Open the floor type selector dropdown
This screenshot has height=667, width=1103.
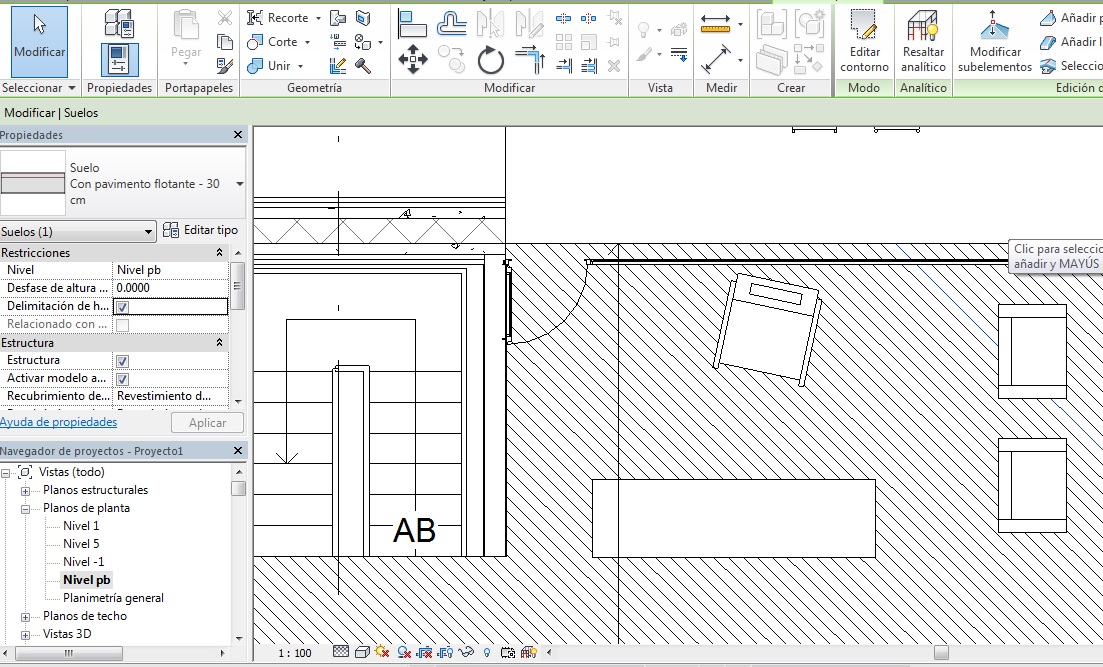point(239,184)
